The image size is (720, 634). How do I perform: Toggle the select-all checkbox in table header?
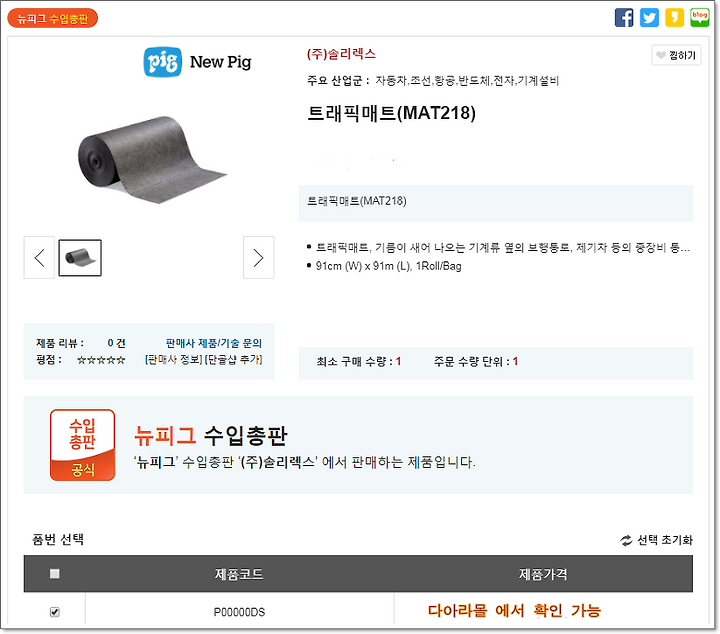coord(55,574)
